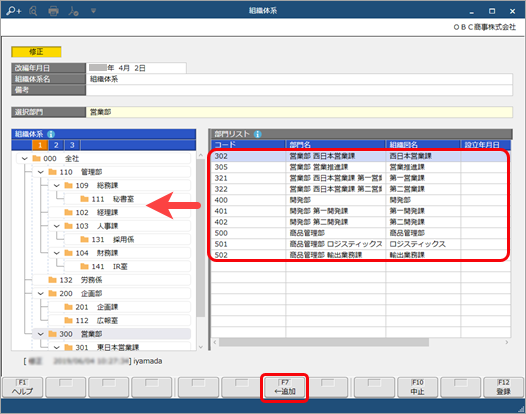Click the F7 ←追加 button
The width and height of the screenshot is (526, 414).
pyautogui.click(x=284, y=387)
